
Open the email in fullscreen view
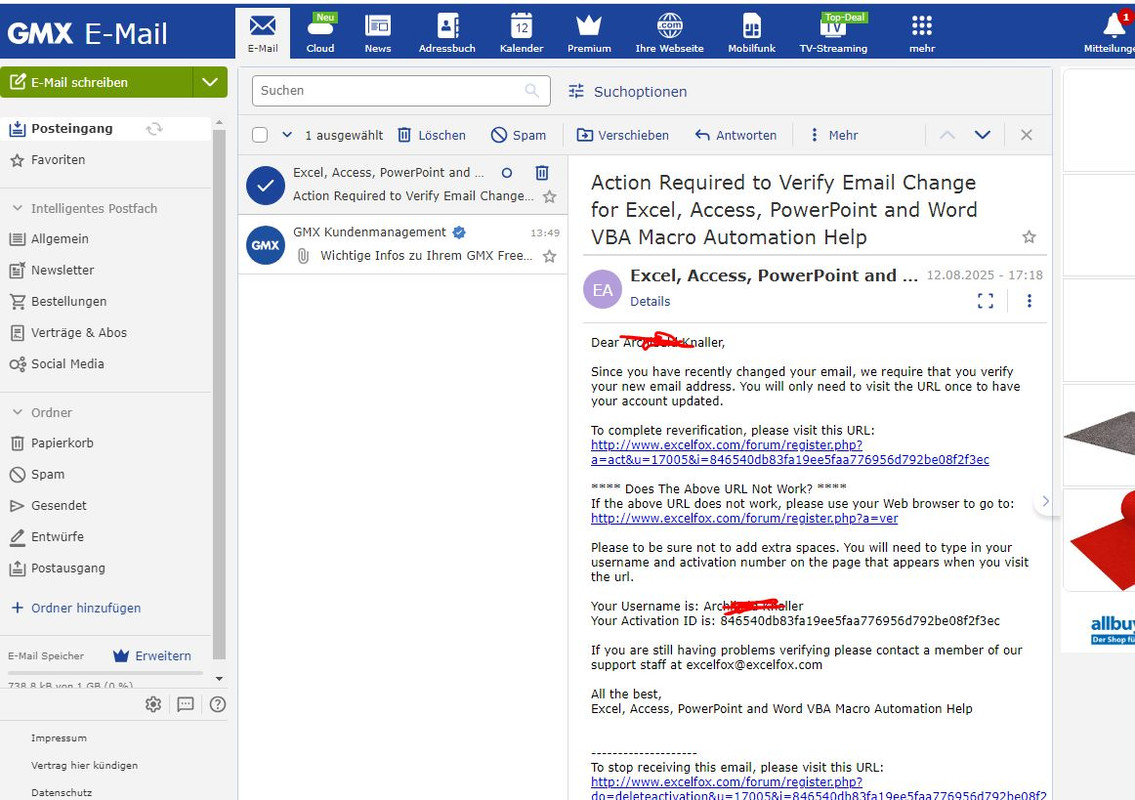(985, 300)
